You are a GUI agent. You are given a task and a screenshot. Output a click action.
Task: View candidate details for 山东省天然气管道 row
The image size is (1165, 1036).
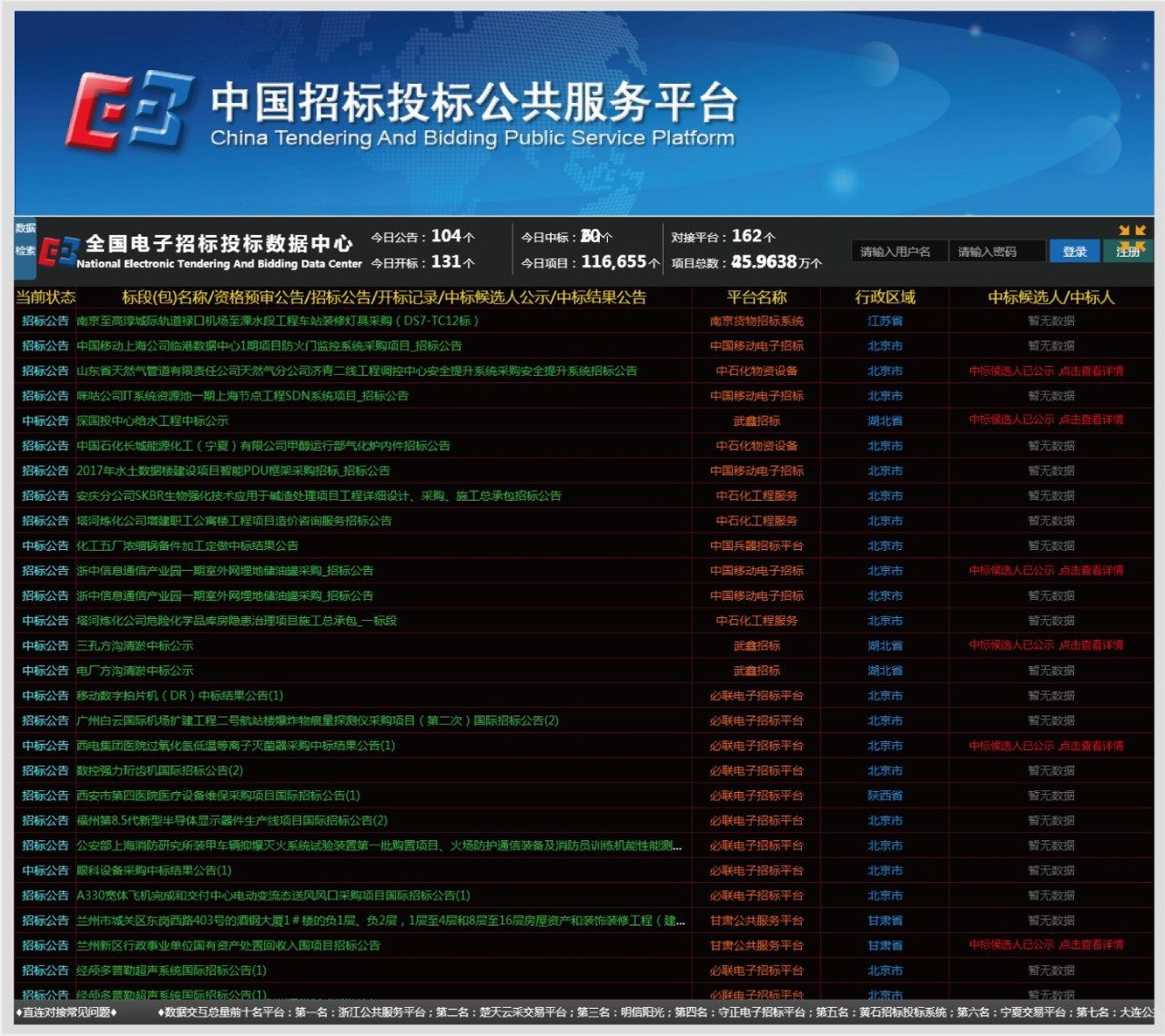[1047, 371]
